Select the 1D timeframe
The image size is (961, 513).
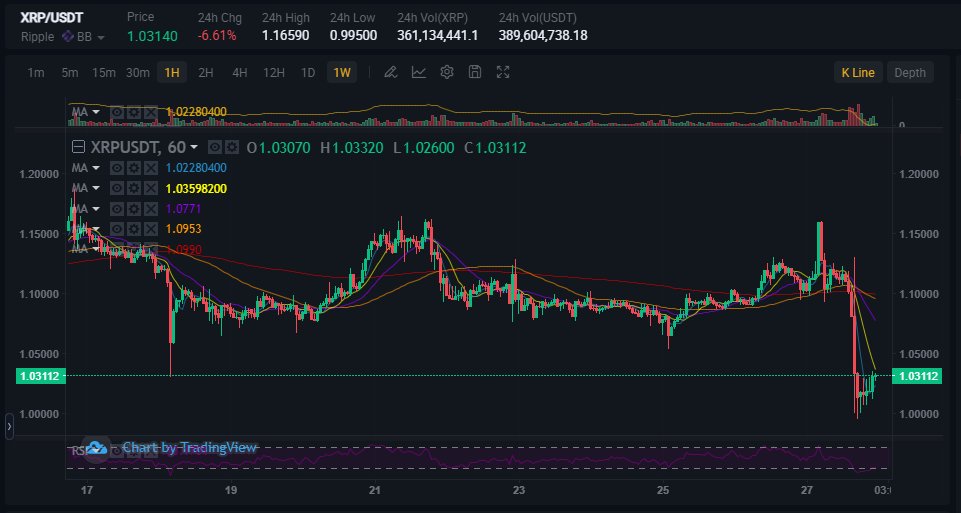pos(308,72)
